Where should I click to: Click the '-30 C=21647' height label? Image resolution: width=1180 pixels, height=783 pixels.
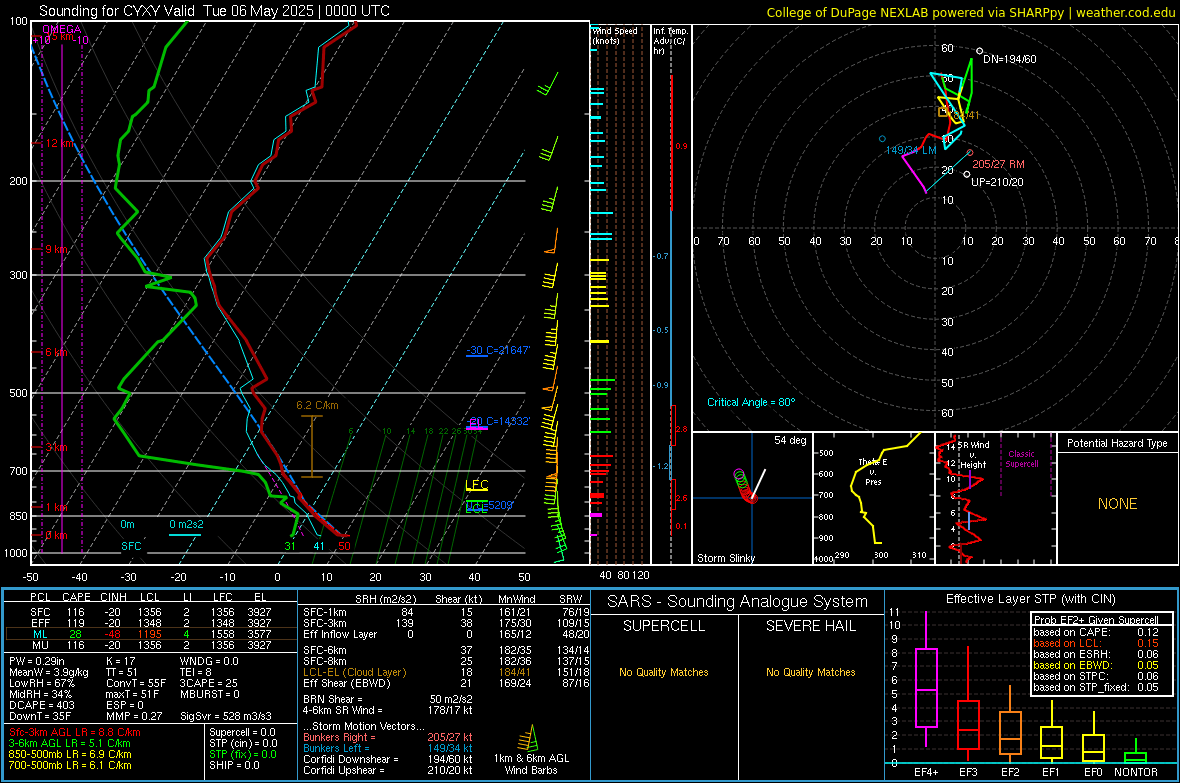[498, 350]
